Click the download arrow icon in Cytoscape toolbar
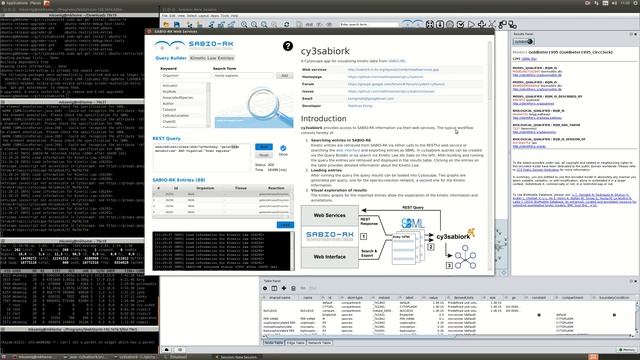The image size is (640, 360). 440,24
